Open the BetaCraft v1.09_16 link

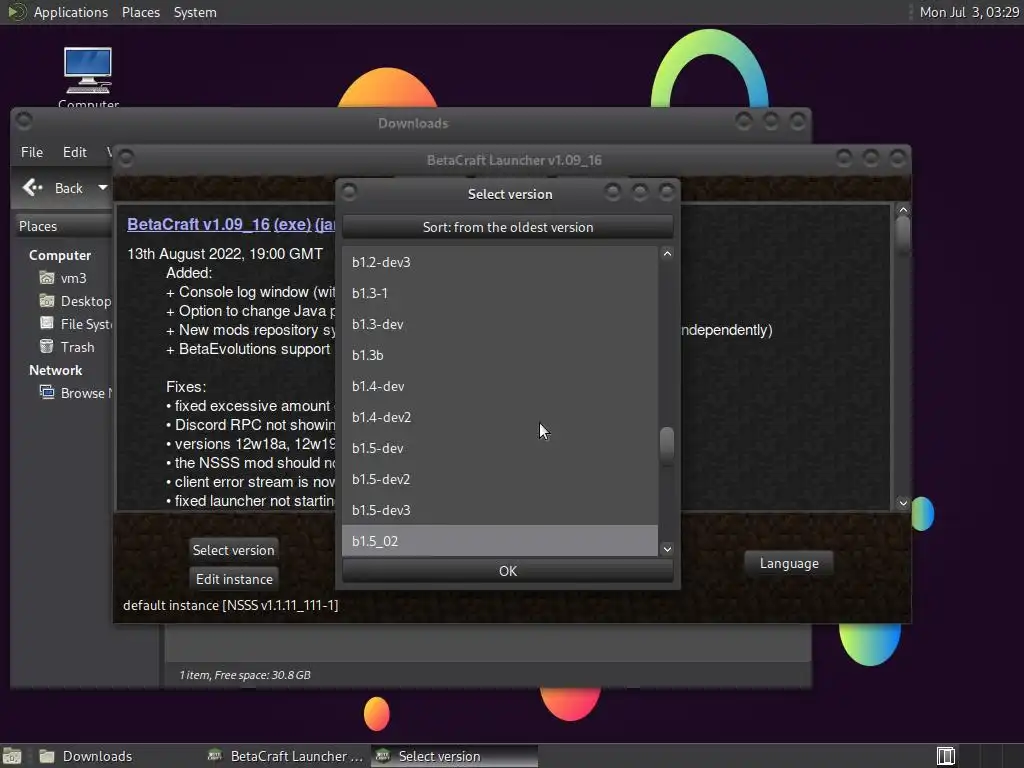click(199, 224)
